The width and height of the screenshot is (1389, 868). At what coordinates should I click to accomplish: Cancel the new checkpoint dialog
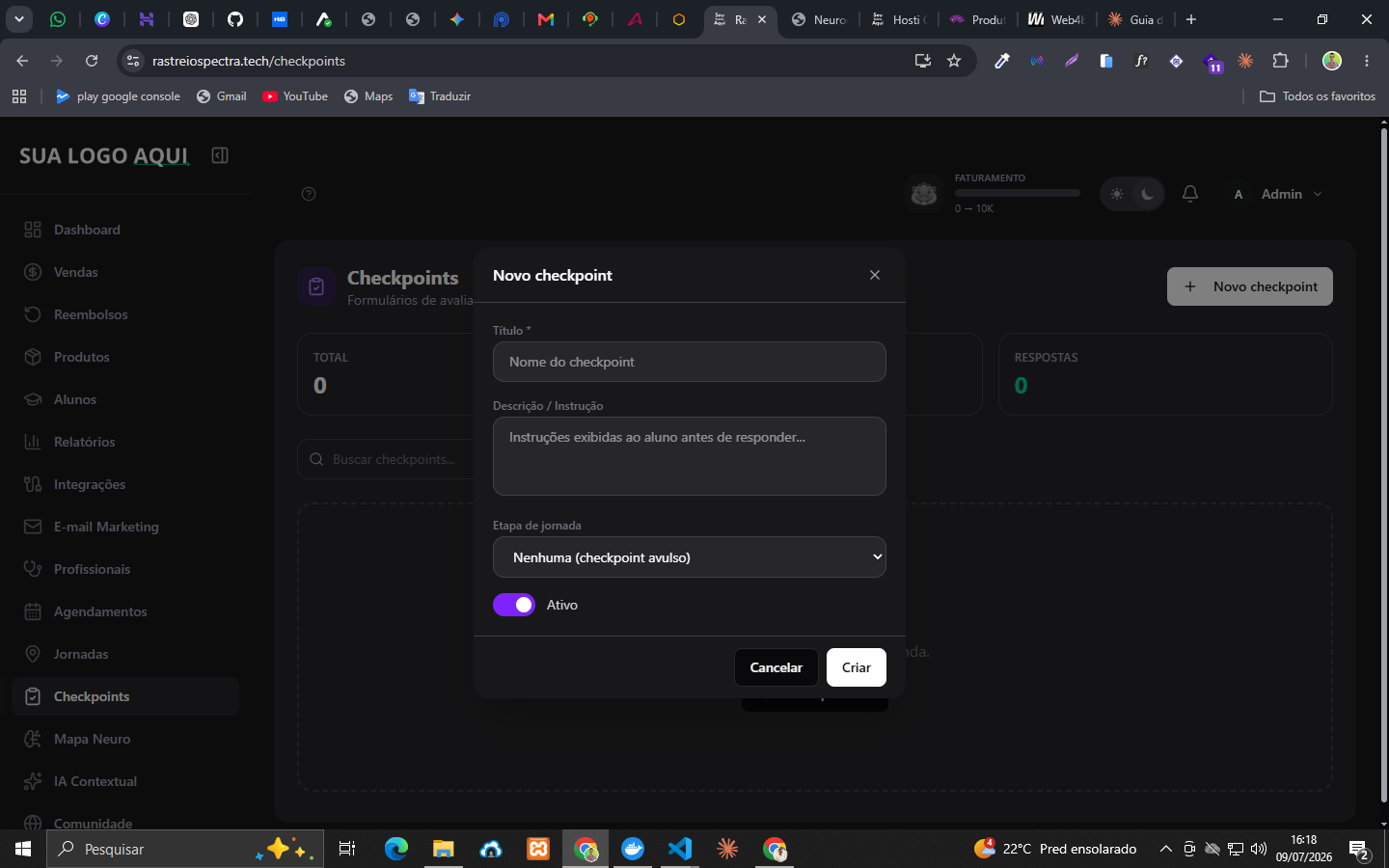click(776, 667)
